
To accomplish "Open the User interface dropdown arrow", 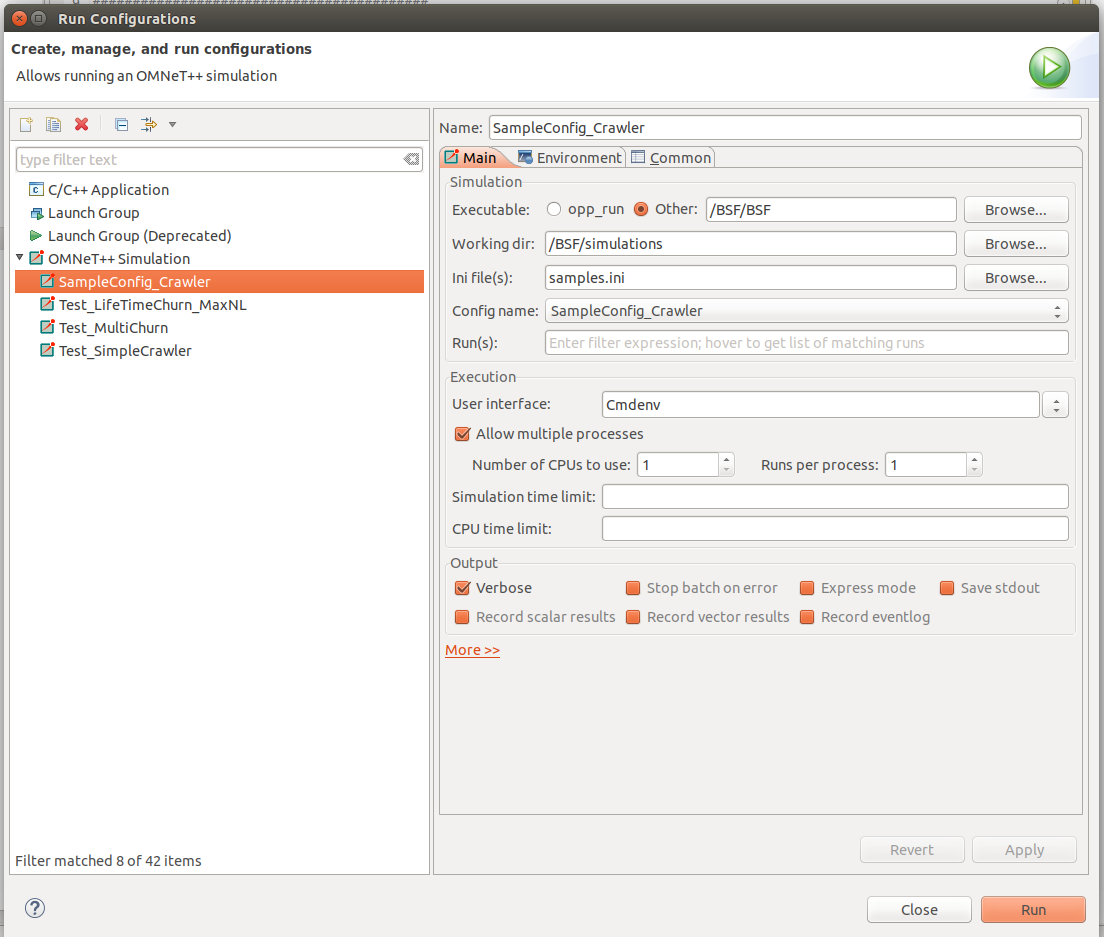I will point(1055,405).
